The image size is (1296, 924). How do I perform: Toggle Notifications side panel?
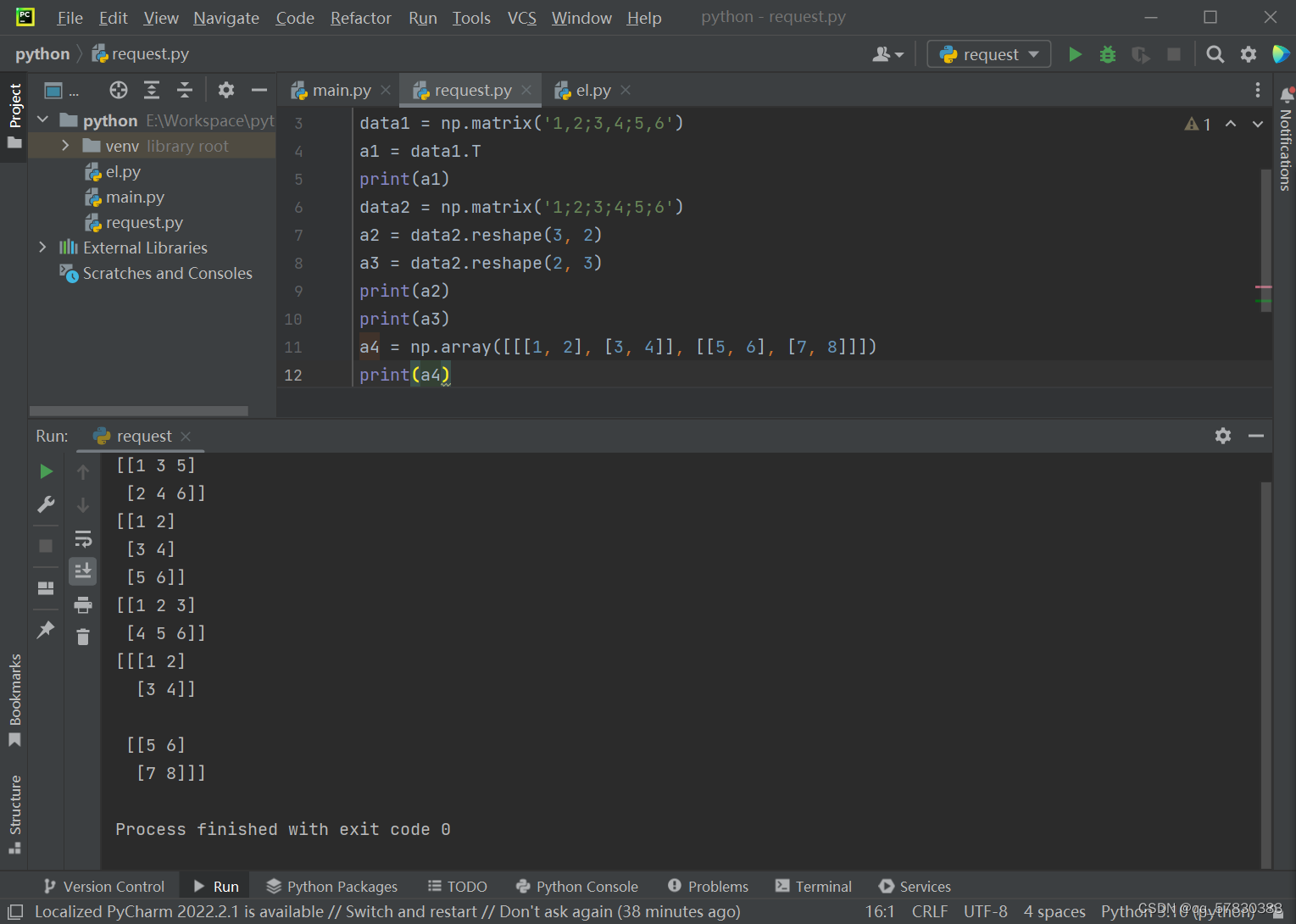pyautogui.click(x=1286, y=140)
